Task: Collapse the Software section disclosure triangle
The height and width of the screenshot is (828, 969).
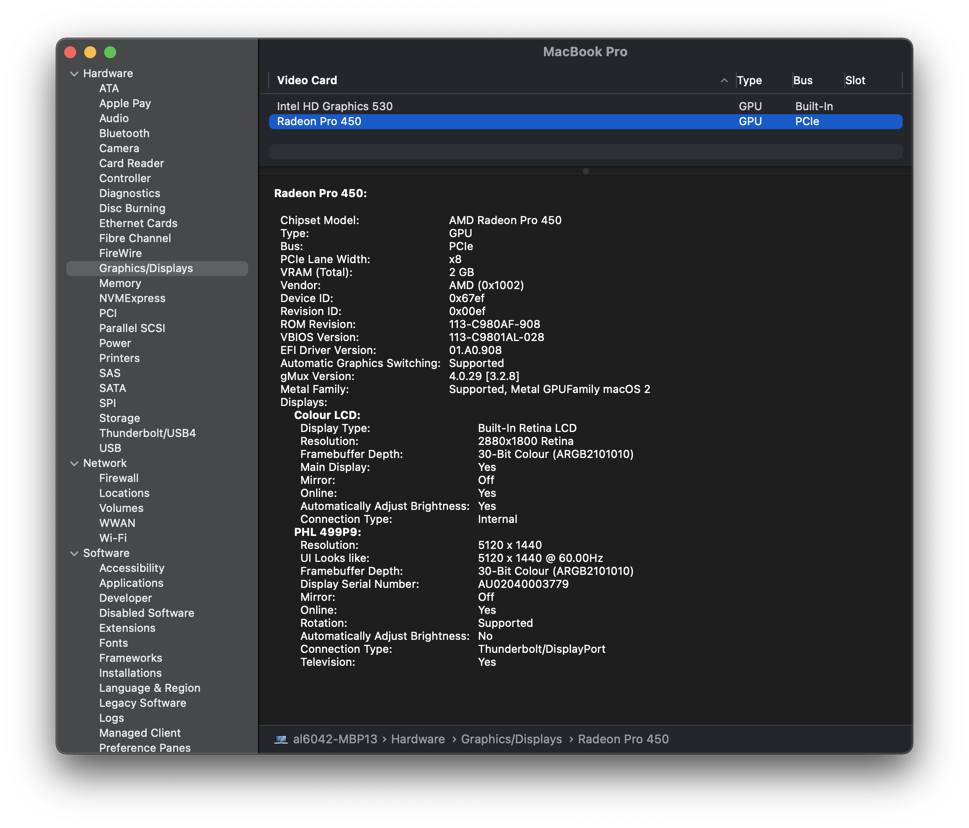Action: click(74, 554)
